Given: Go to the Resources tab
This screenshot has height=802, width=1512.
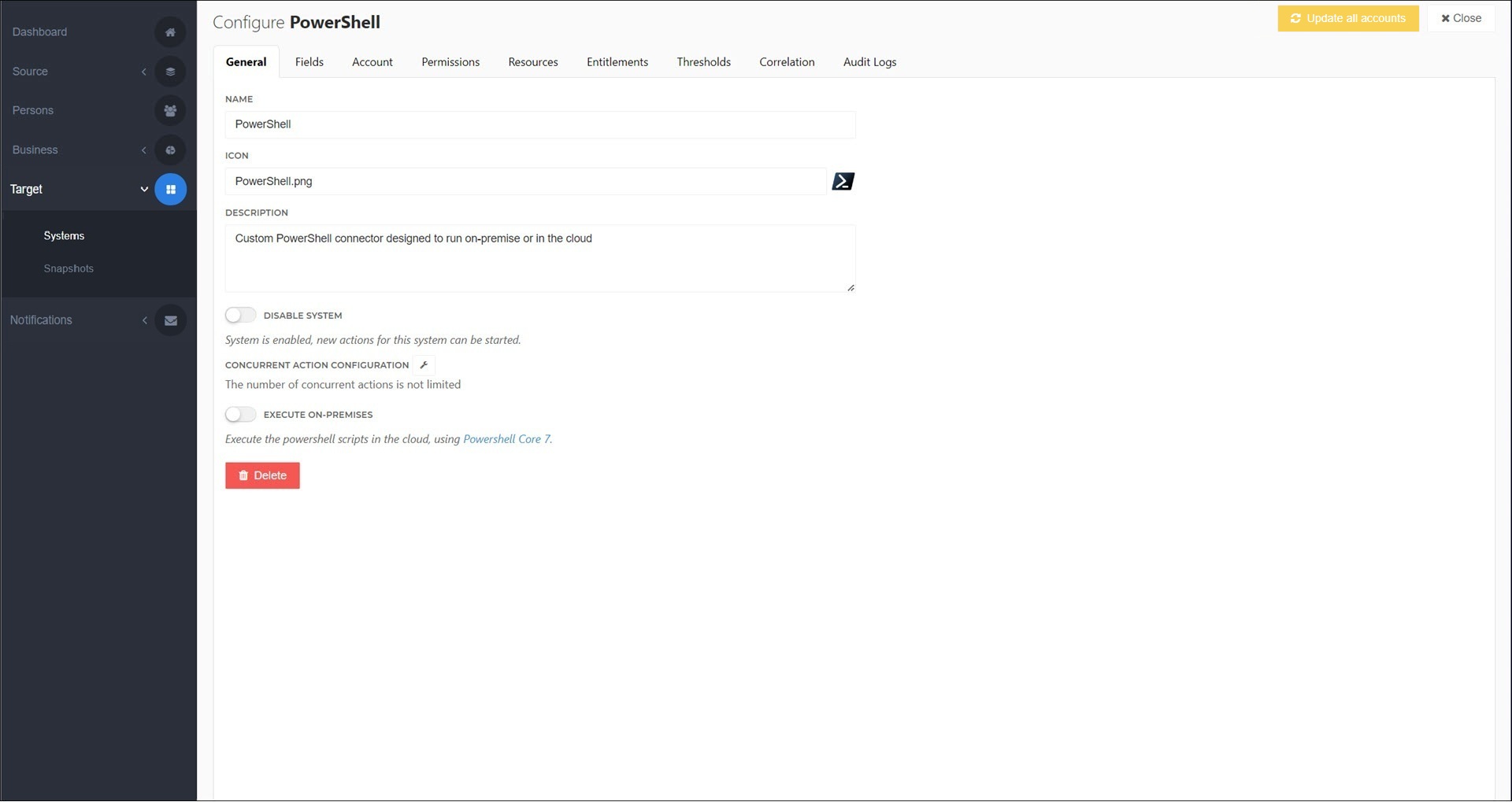Looking at the screenshot, I should click(x=533, y=62).
